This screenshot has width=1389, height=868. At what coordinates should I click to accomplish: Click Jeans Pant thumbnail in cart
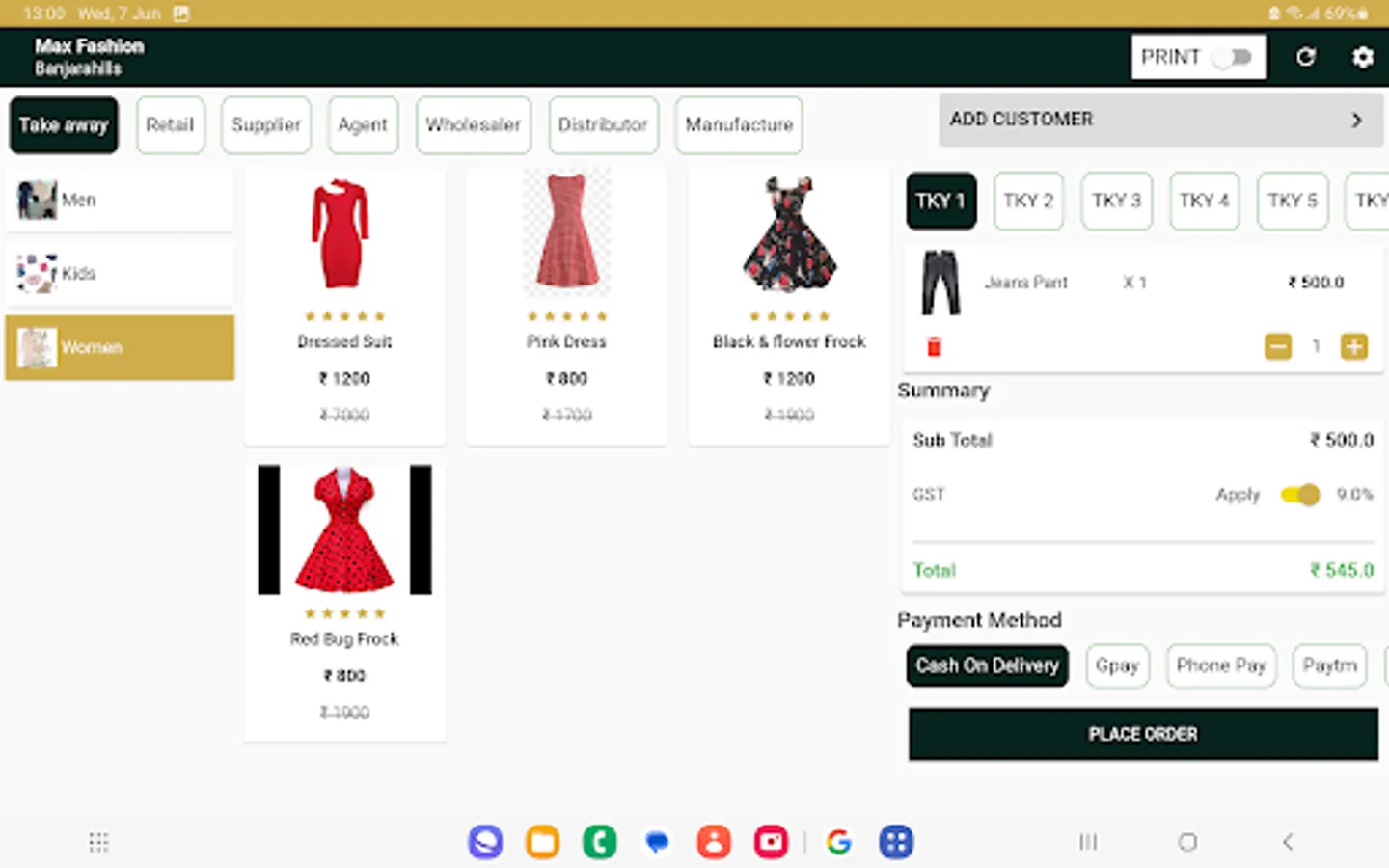[x=940, y=283]
